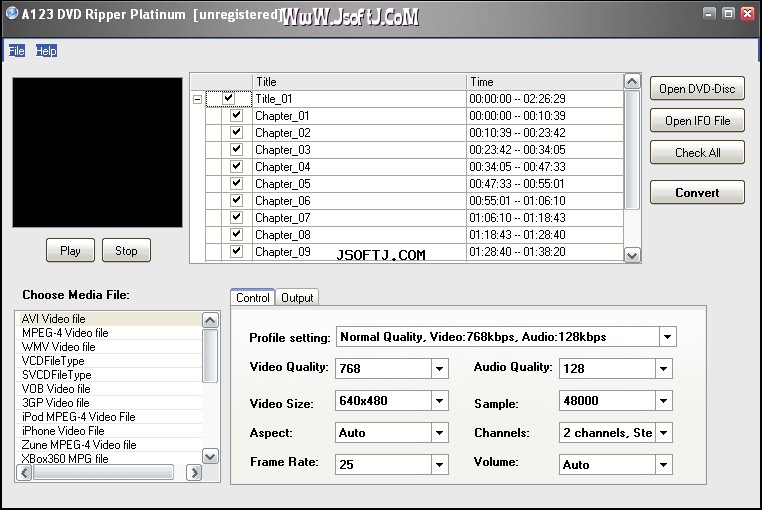Select SVCDFileType format
This screenshot has height=510, width=762.
pyautogui.click(x=109, y=375)
